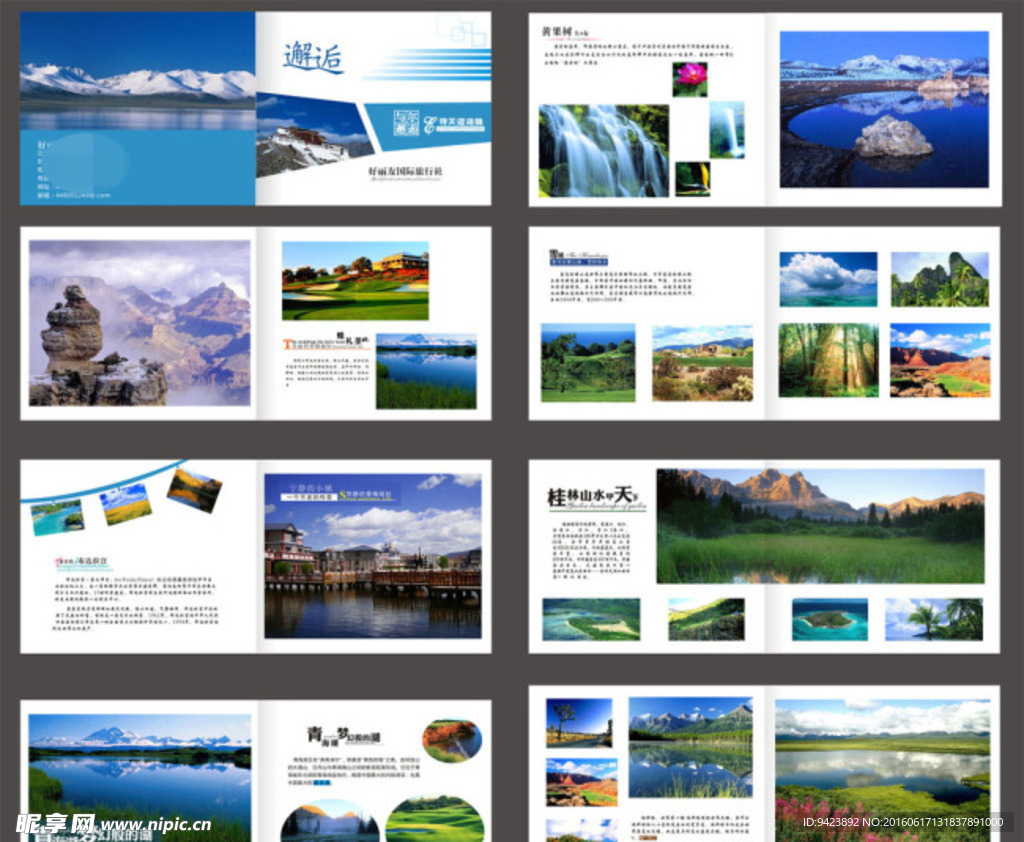
Task: Click the palm trees beach thumbnail
Action: tap(934, 619)
